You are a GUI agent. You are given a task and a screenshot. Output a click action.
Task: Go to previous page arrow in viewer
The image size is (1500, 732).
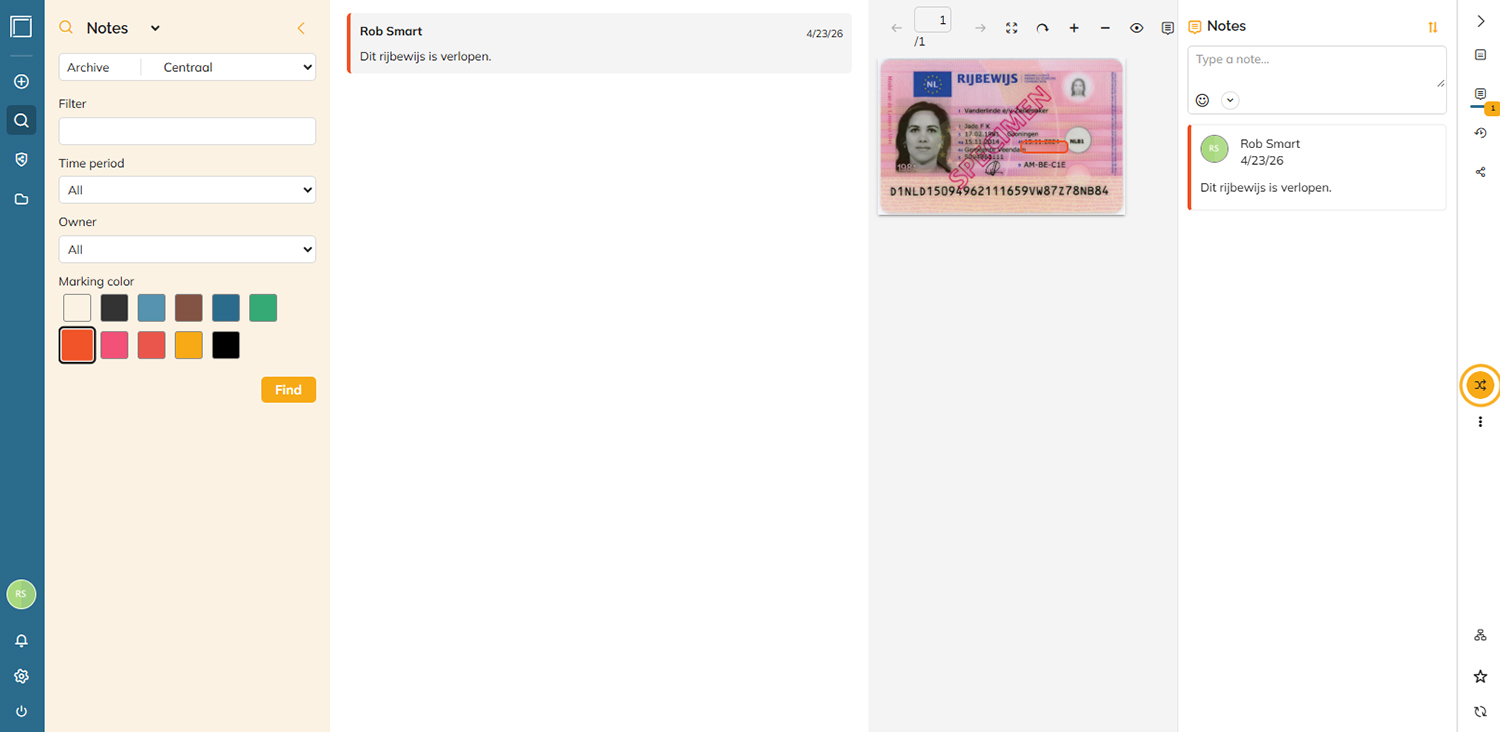(x=896, y=28)
